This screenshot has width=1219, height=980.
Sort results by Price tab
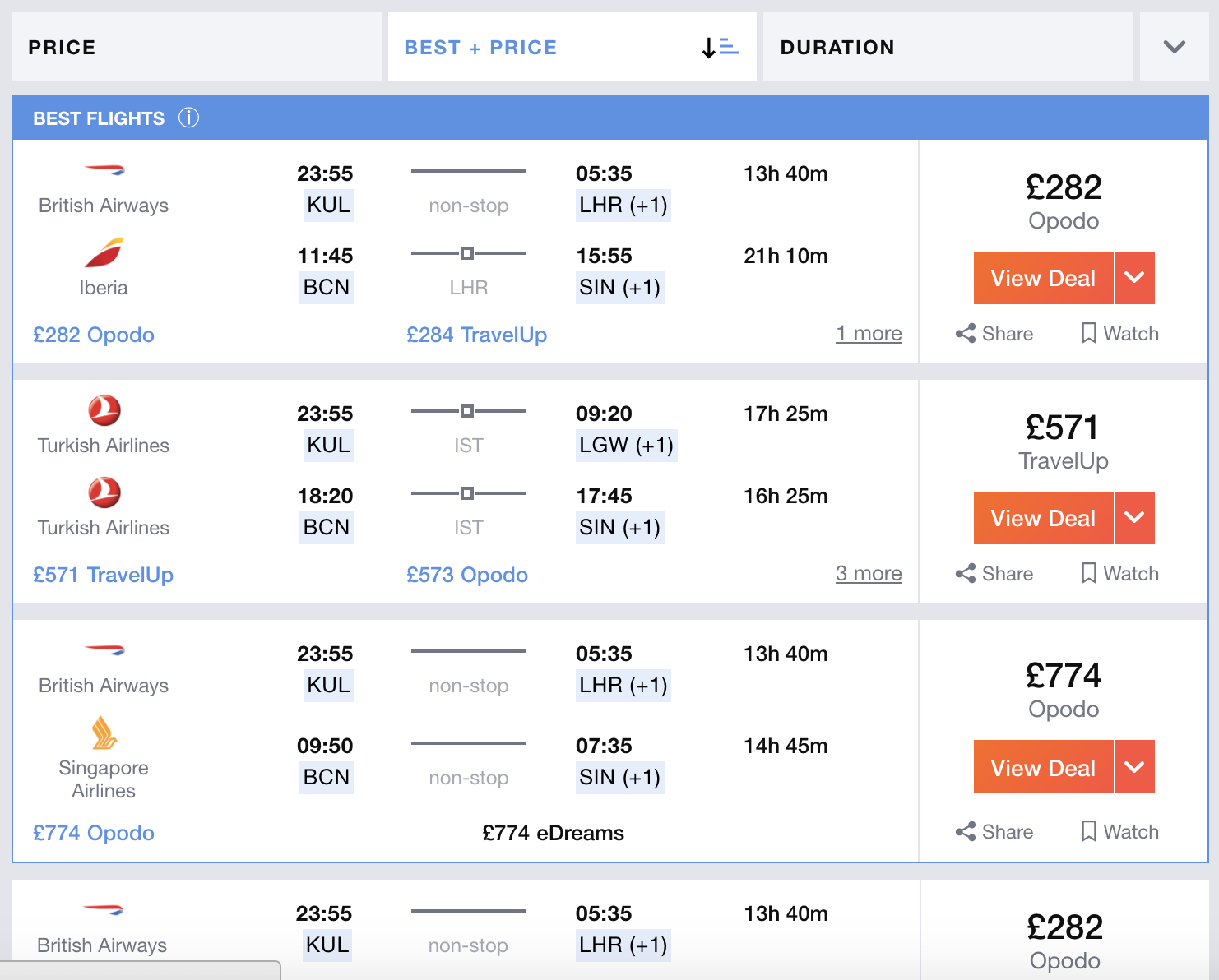[x=196, y=47]
